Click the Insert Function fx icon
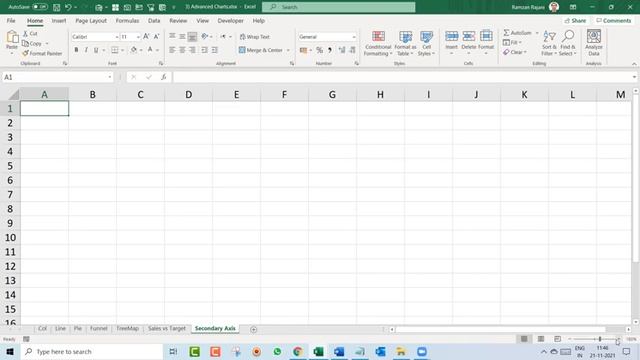640x360 pixels. 163,77
